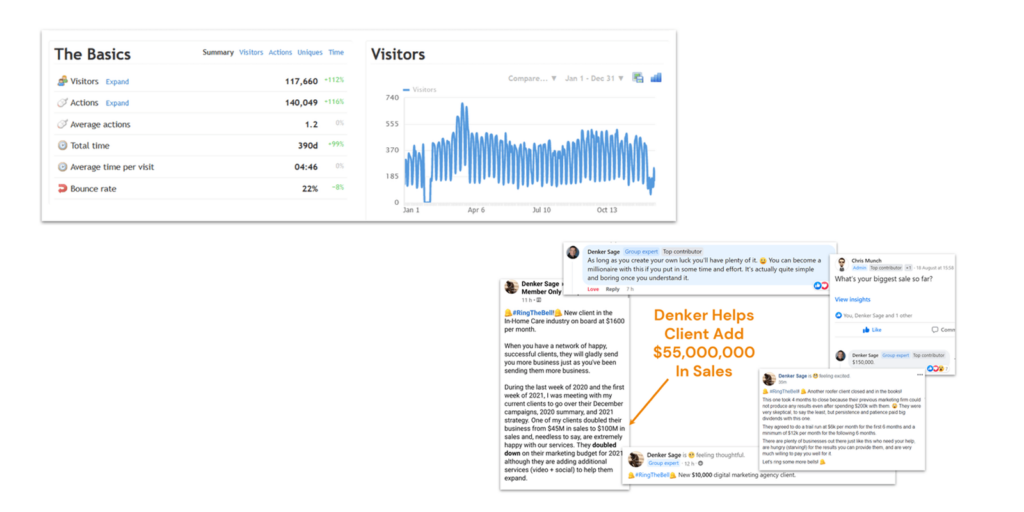Screen dimensions: 1024x512
Task: Switch to the Actions tab in The Basics
Action: [x=280, y=52]
